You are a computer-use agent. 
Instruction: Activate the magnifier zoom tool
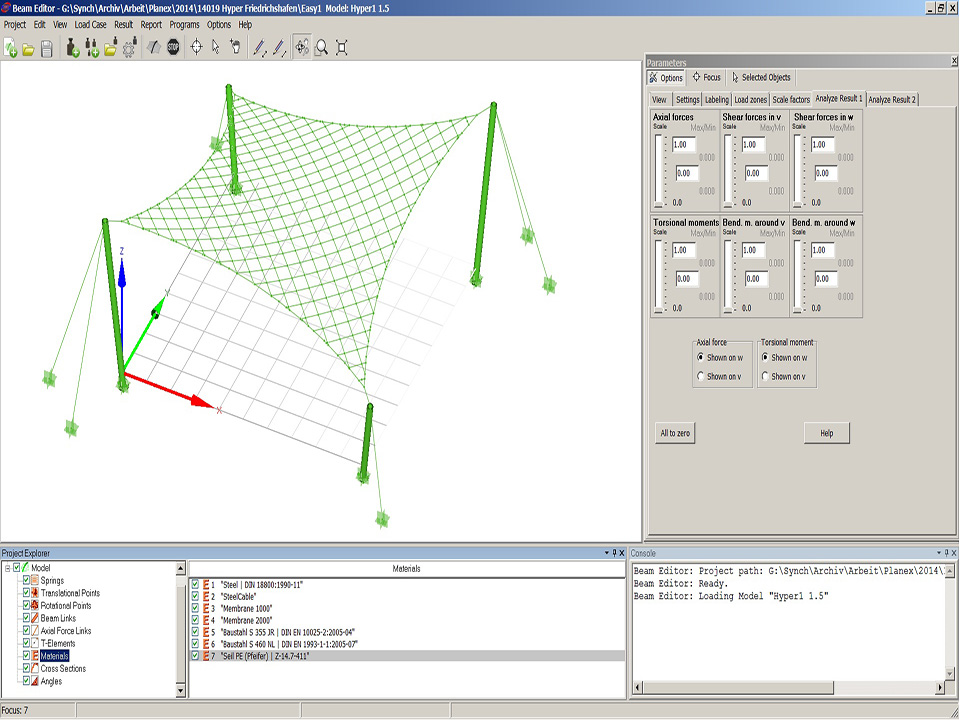tap(321, 47)
